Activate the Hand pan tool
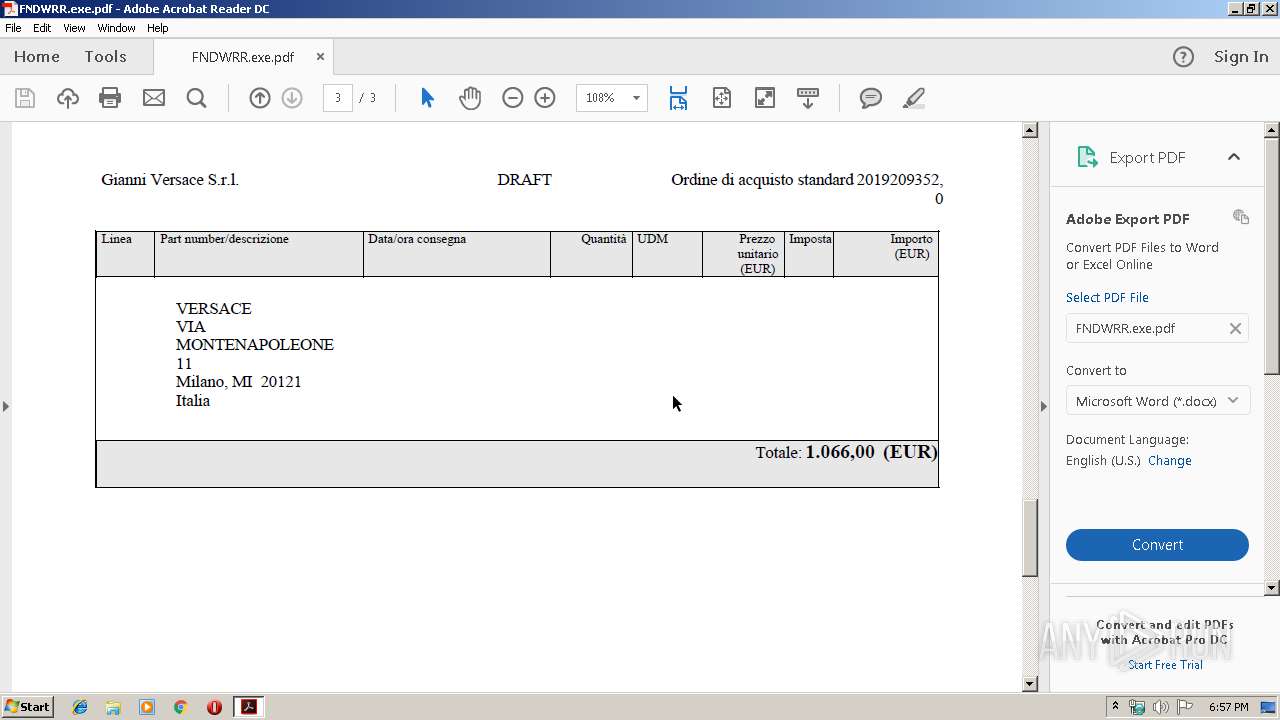The image size is (1280, 720). [x=470, y=98]
